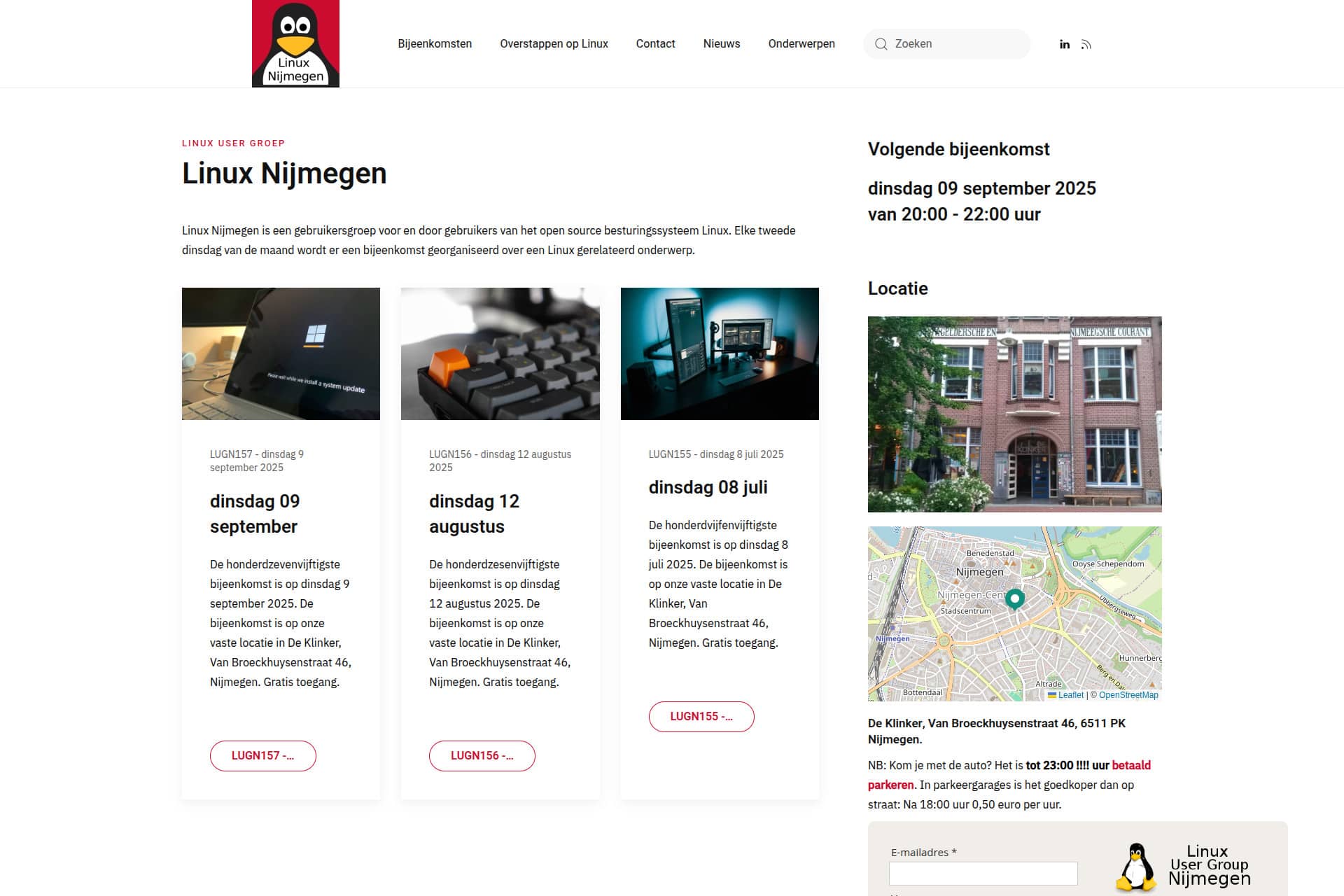
Task: Open the Windows update laptop thumbnail
Action: [x=281, y=353]
